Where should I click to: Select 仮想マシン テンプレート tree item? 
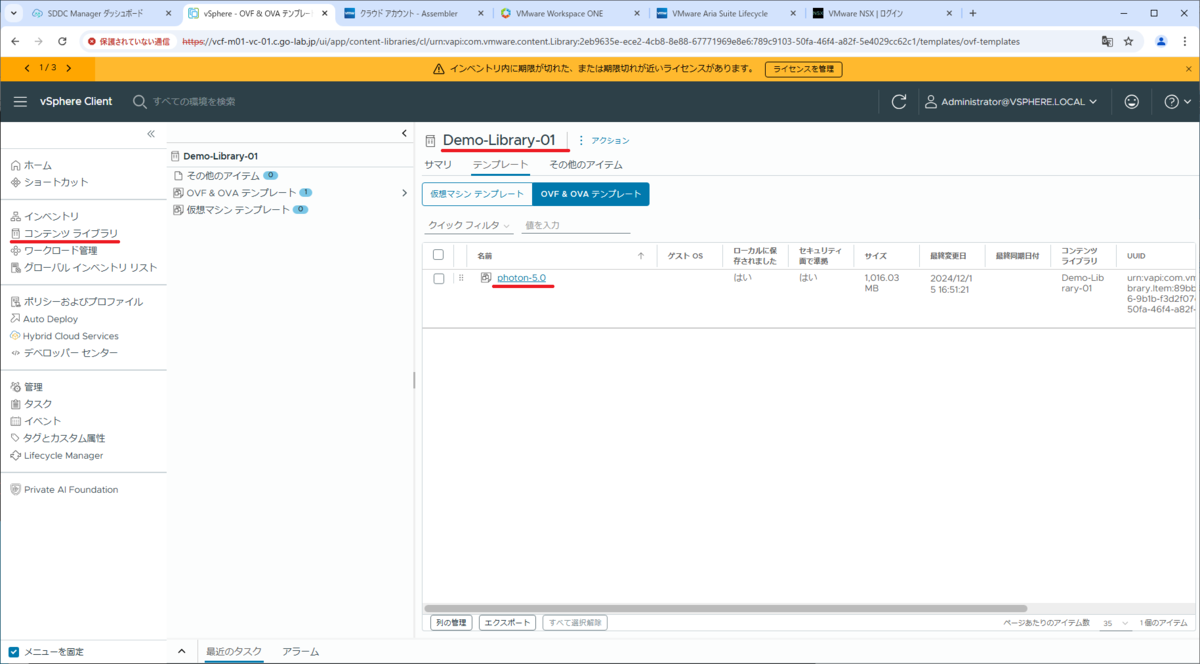click(x=240, y=210)
